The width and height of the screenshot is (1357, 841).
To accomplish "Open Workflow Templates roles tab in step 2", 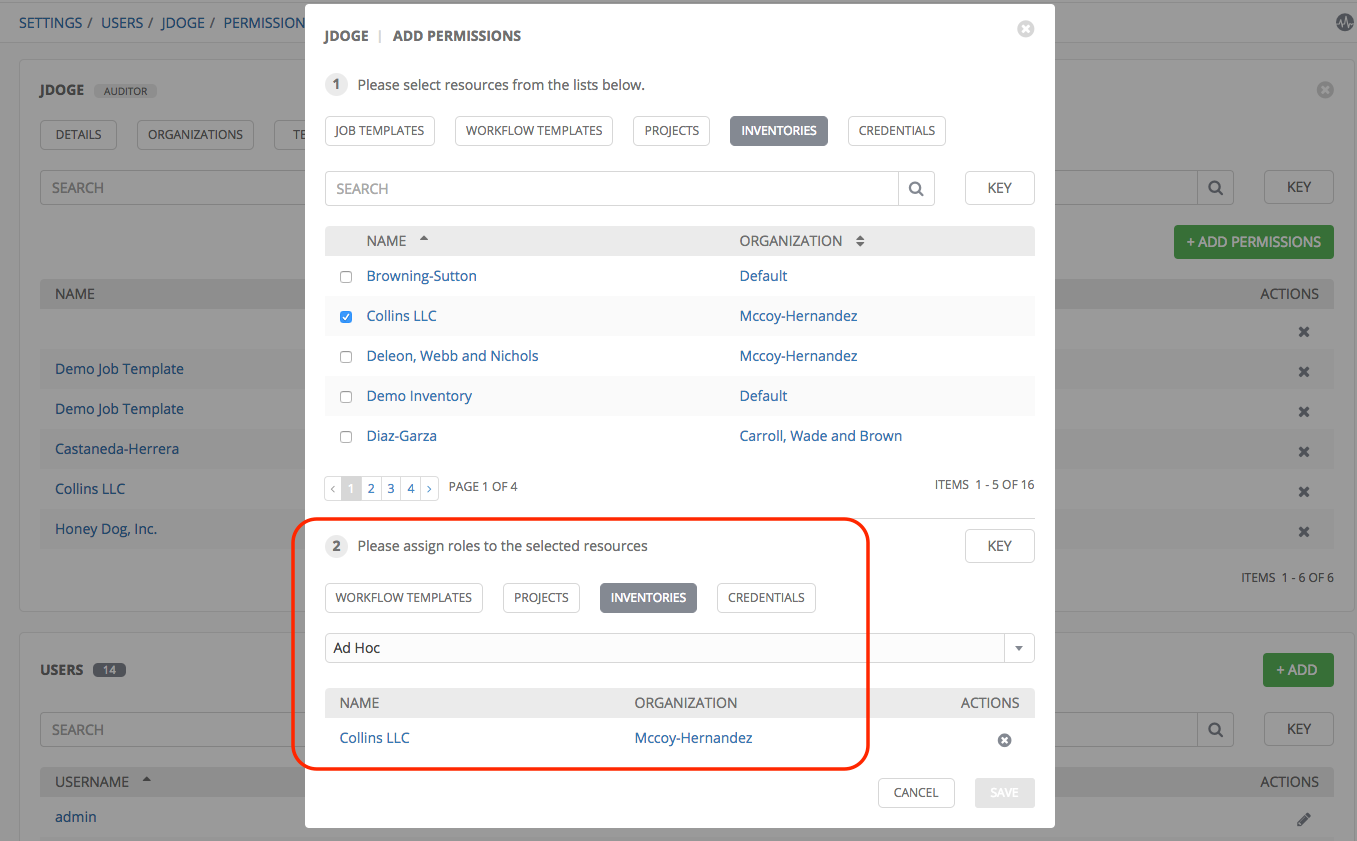I will 404,598.
